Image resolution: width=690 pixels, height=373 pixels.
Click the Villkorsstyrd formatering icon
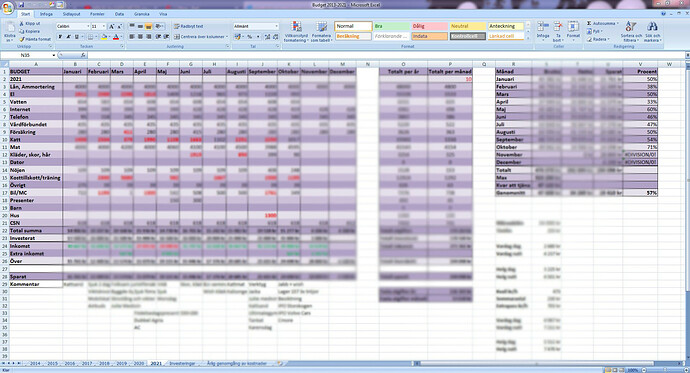click(x=297, y=27)
